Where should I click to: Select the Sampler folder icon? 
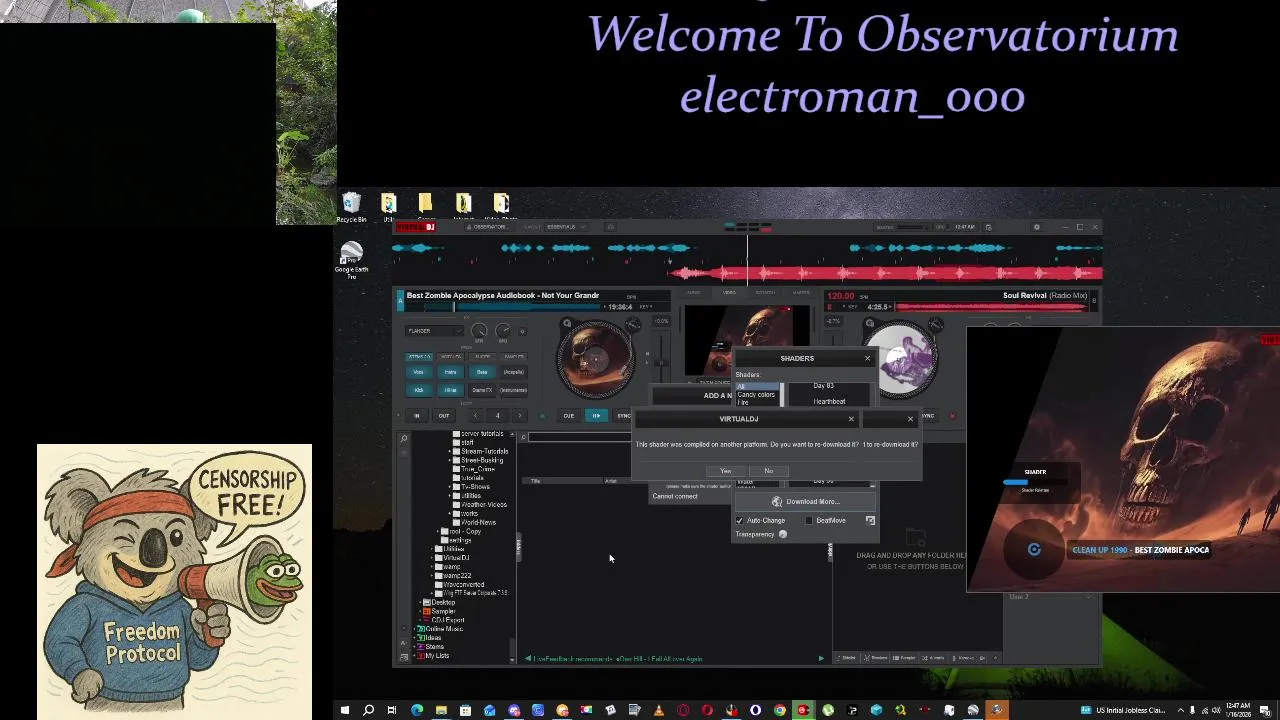(427, 611)
